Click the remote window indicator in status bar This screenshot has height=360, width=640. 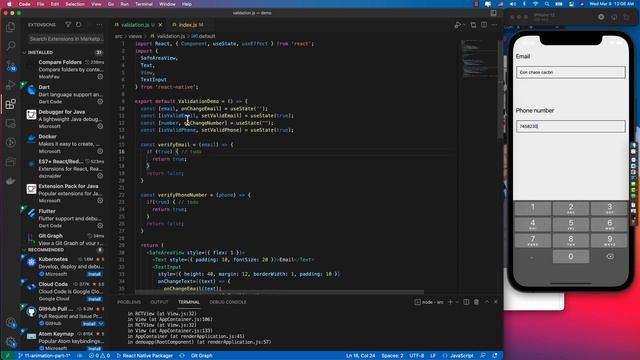pos(7,356)
